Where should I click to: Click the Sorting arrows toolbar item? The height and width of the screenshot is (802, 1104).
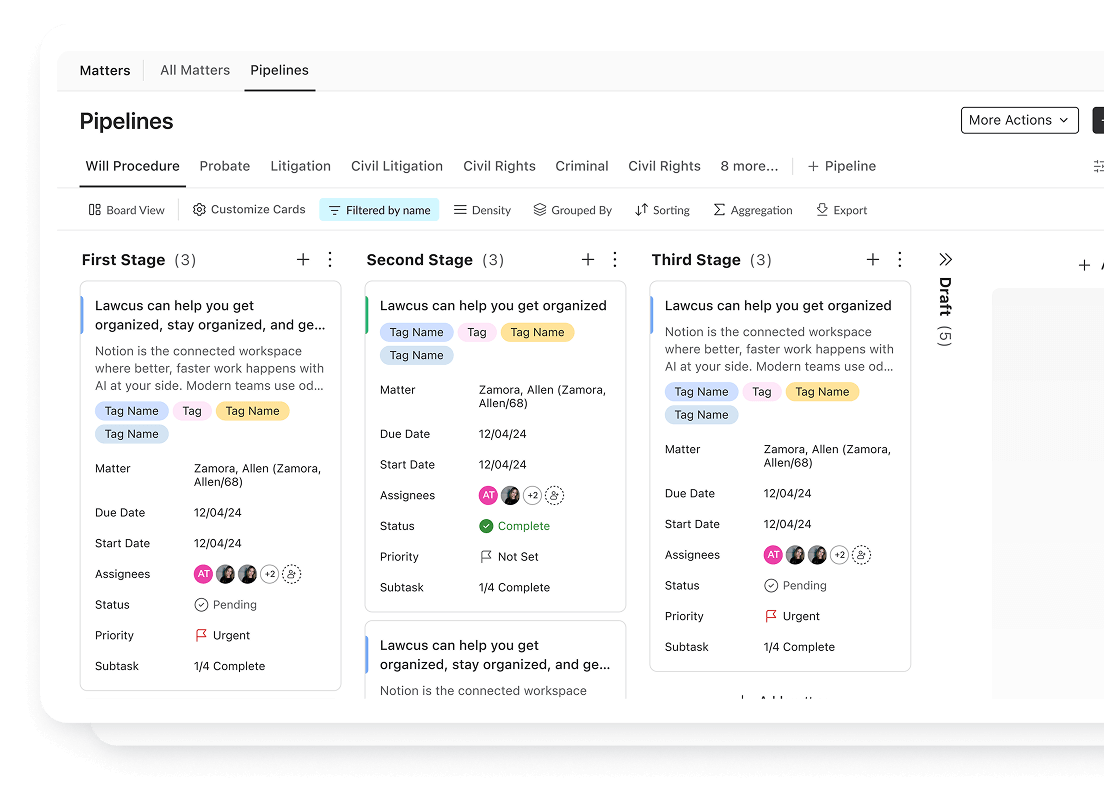coord(662,210)
